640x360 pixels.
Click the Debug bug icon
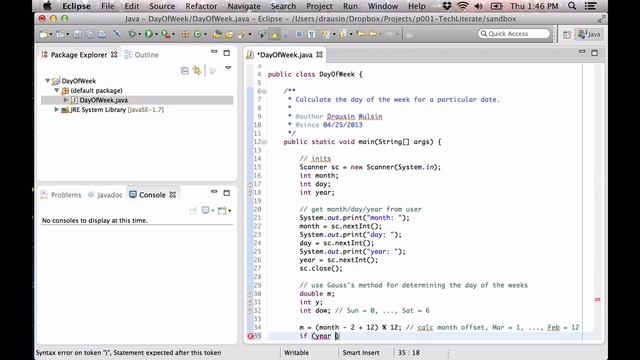tap(132, 34)
